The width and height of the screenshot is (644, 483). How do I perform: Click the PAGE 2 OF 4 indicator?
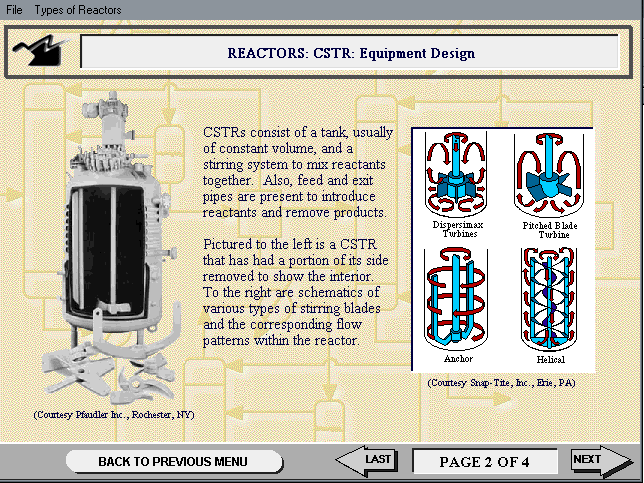click(484, 462)
